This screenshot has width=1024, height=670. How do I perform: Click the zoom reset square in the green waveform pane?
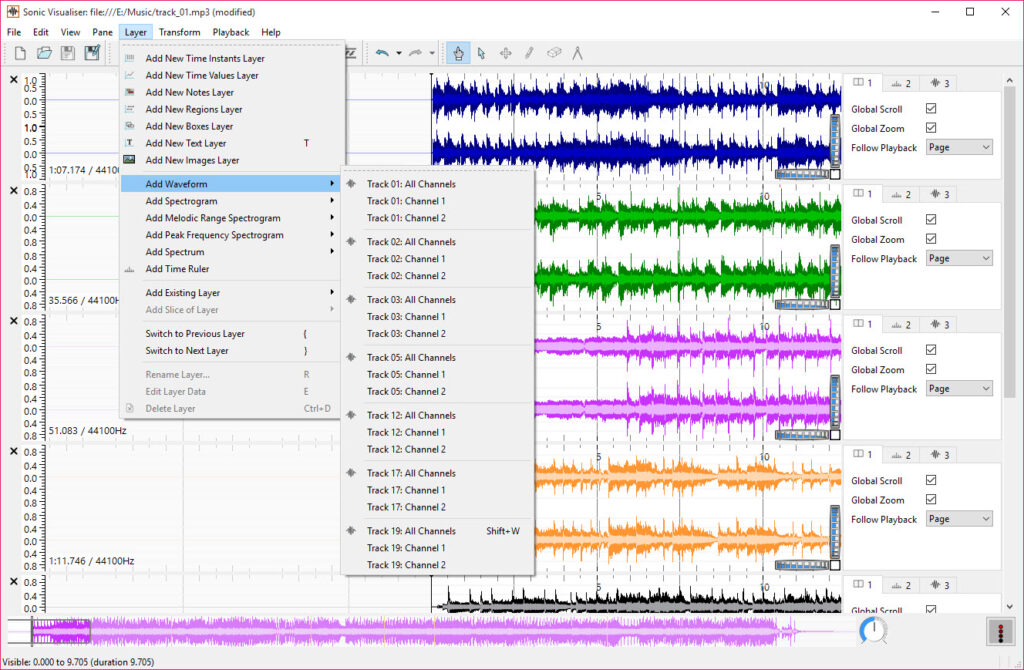pyautogui.click(x=835, y=304)
